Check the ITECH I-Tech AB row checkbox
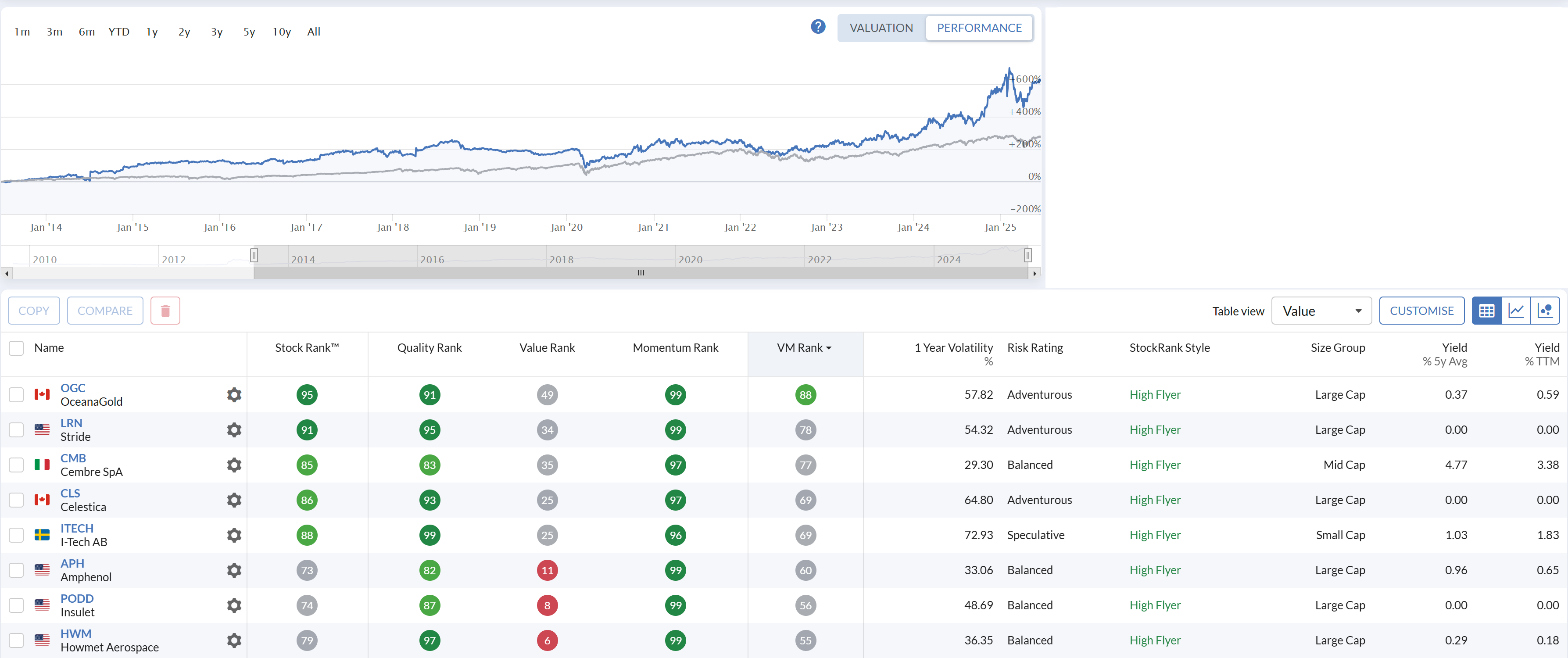Screen dimensions: 1568x658 click(x=16, y=536)
